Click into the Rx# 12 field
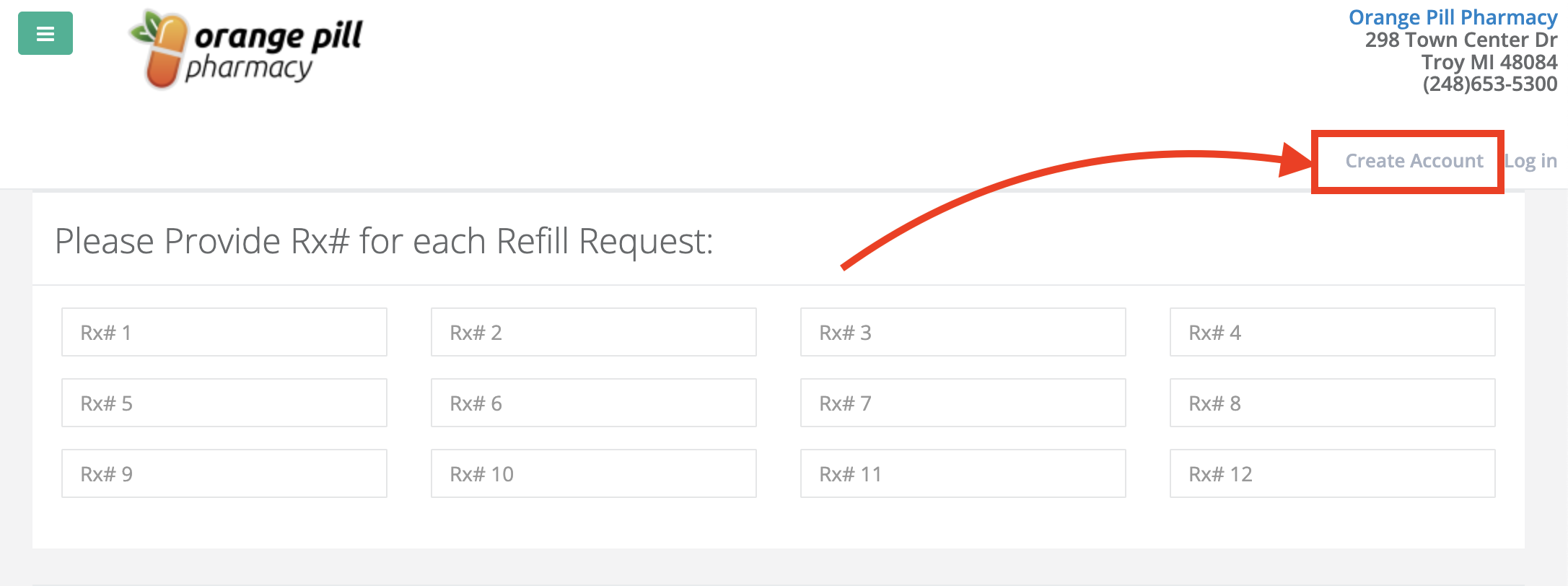Viewport: 1568px width, 586px height. coord(1332,473)
